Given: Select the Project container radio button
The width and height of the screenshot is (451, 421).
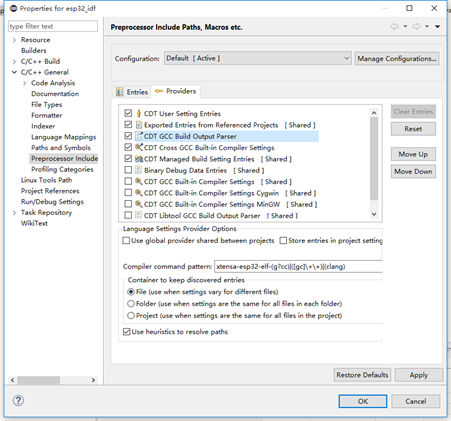Looking at the screenshot, I should tap(131, 315).
